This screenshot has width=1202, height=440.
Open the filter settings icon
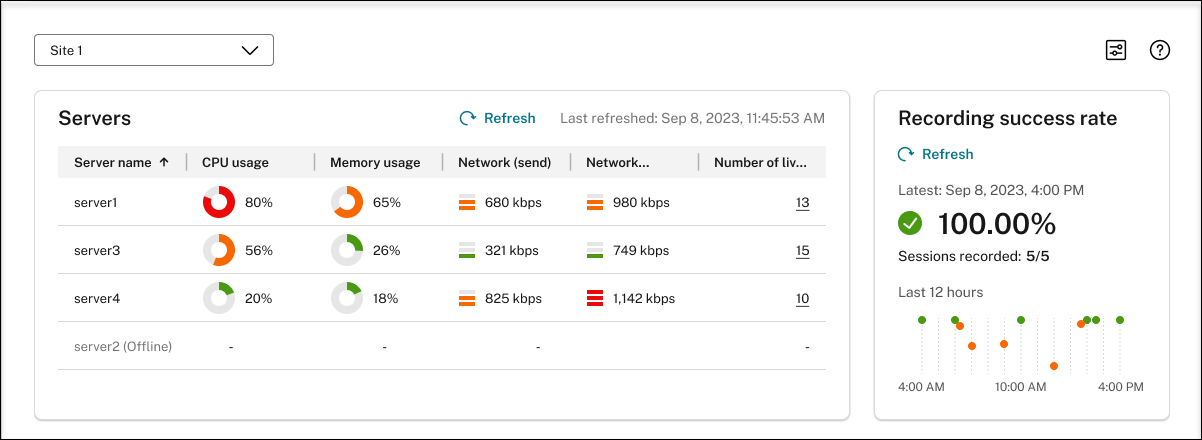1116,50
